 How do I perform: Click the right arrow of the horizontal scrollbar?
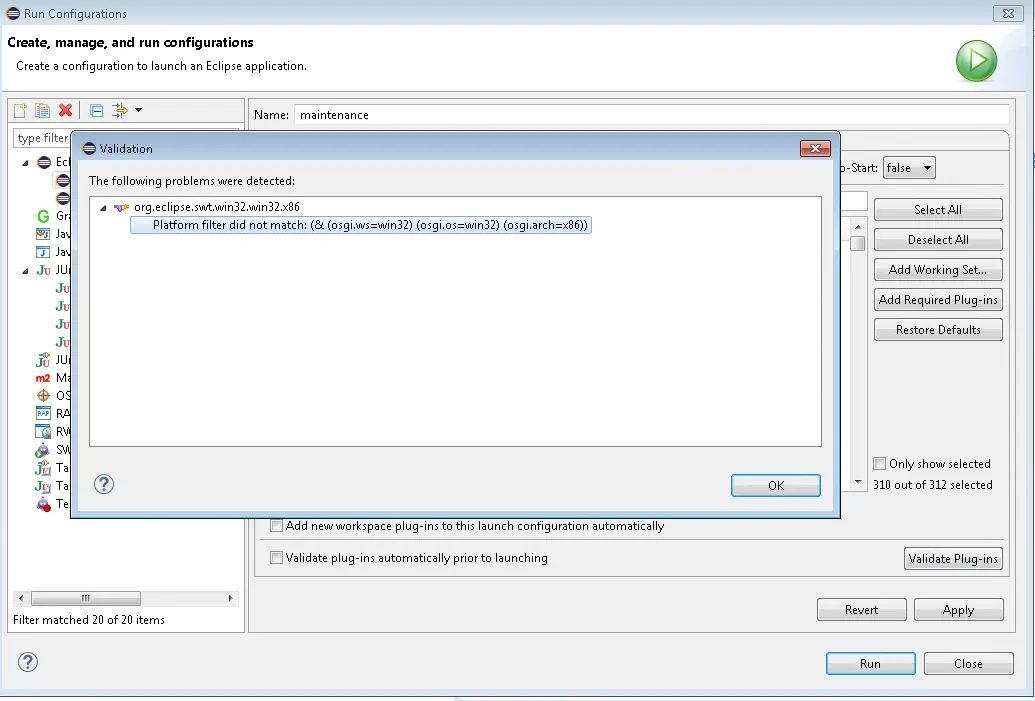(230, 598)
